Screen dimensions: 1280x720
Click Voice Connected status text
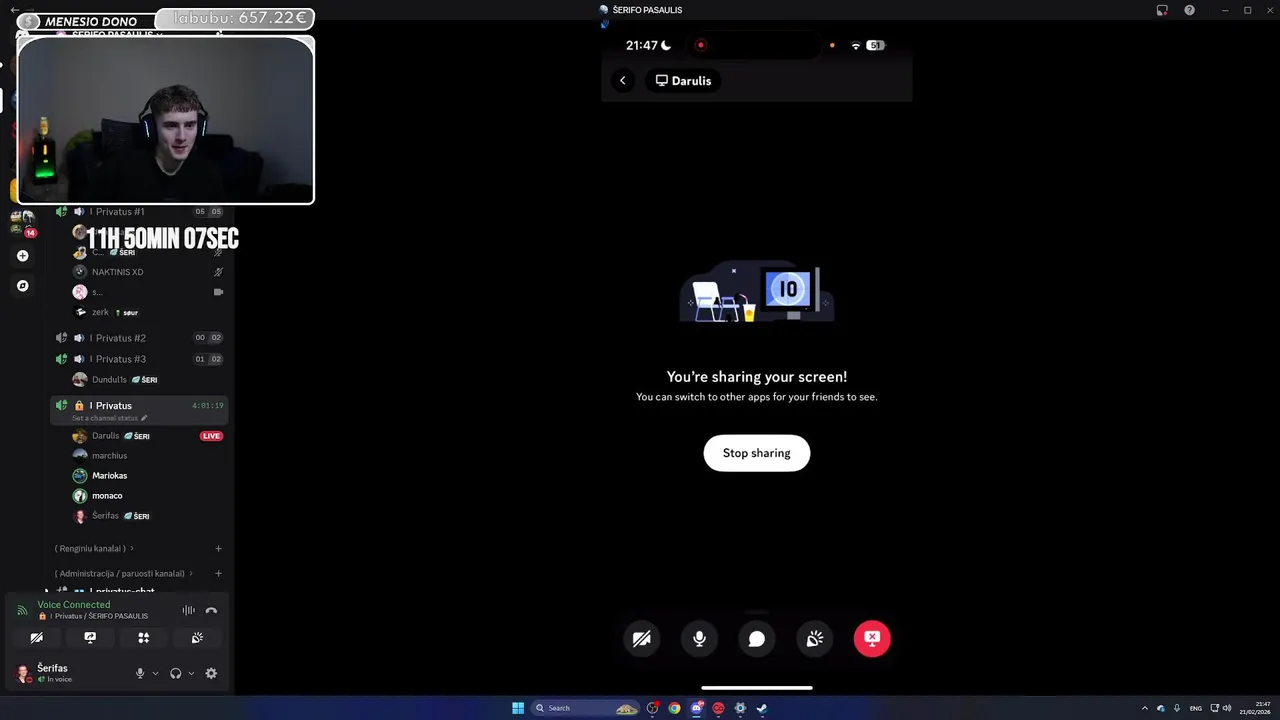click(x=73, y=604)
